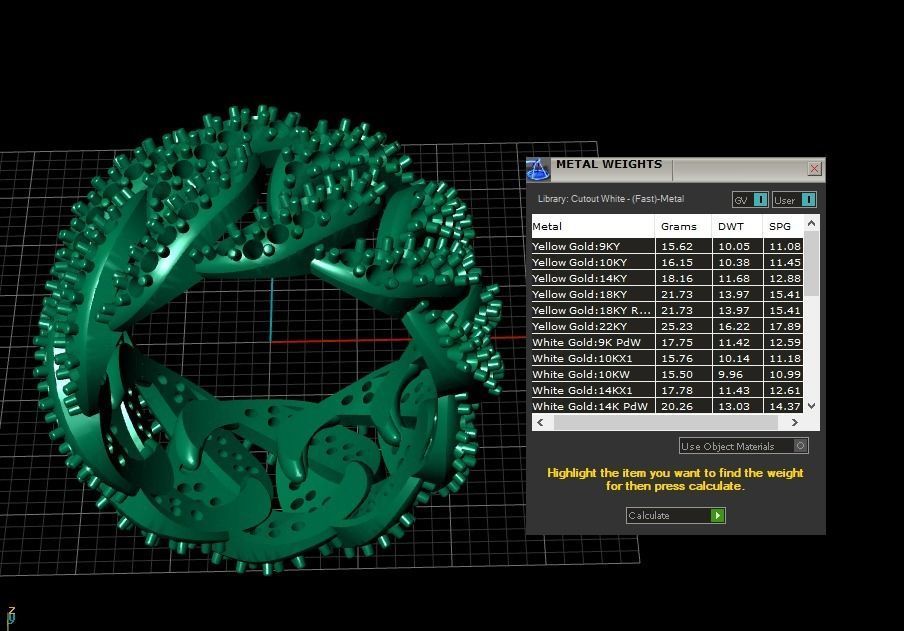Click the Metal Weights panel cone icon
This screenshot has width=904, height=631.
point(538,170)
